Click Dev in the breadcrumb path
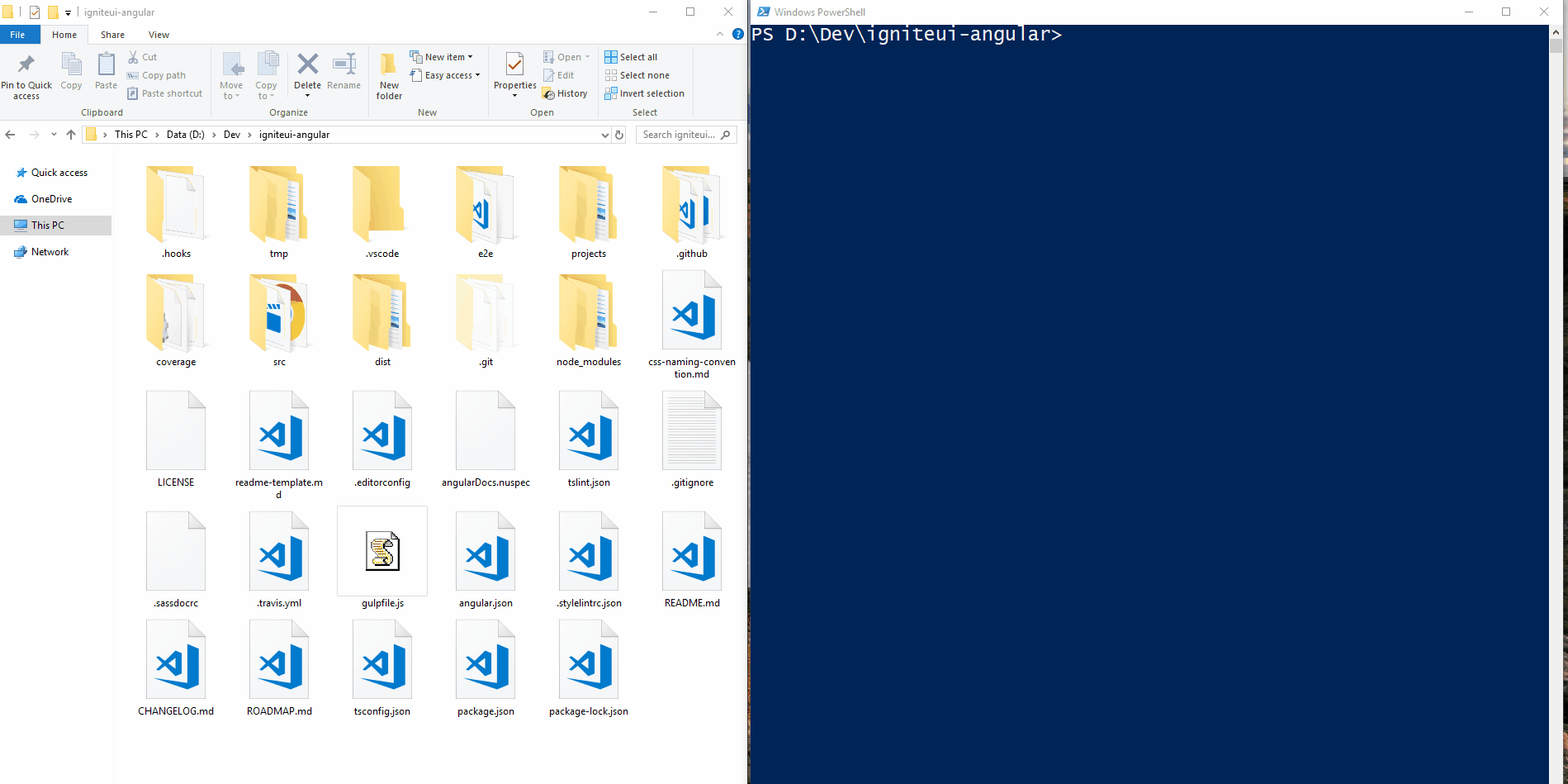Viewport: 1568px width, 784px height. click(232, 135)
